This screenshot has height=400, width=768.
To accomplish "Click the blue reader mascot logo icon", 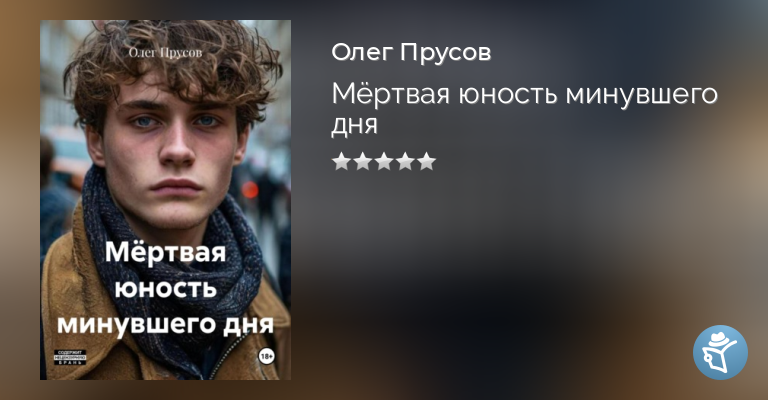I will 720,352.
